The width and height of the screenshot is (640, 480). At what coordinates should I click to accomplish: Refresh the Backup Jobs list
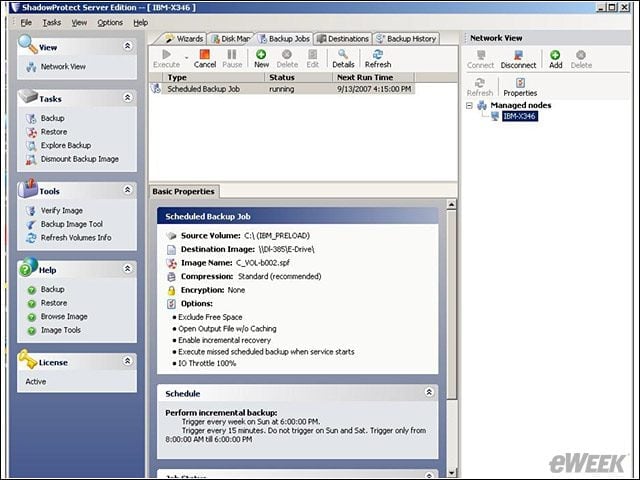(378, 59)
